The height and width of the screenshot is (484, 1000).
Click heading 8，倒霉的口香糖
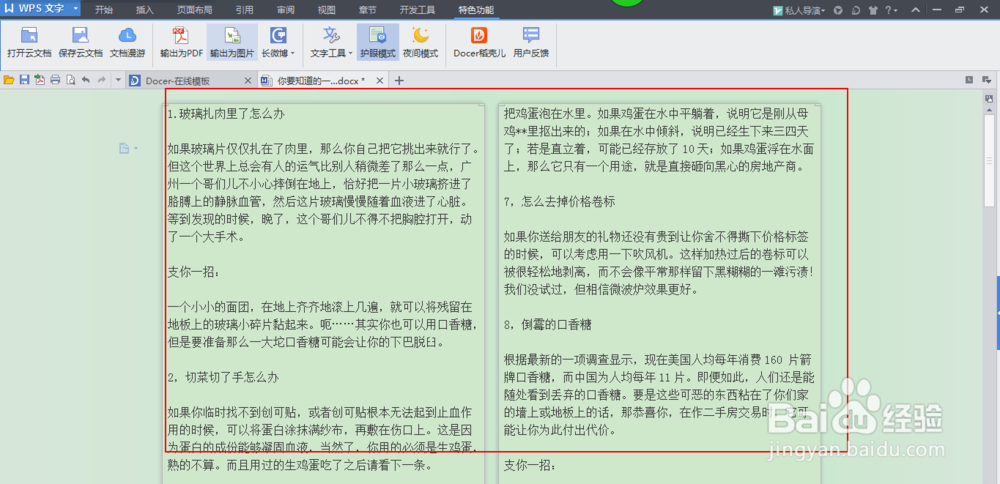[x=548, y=325]
